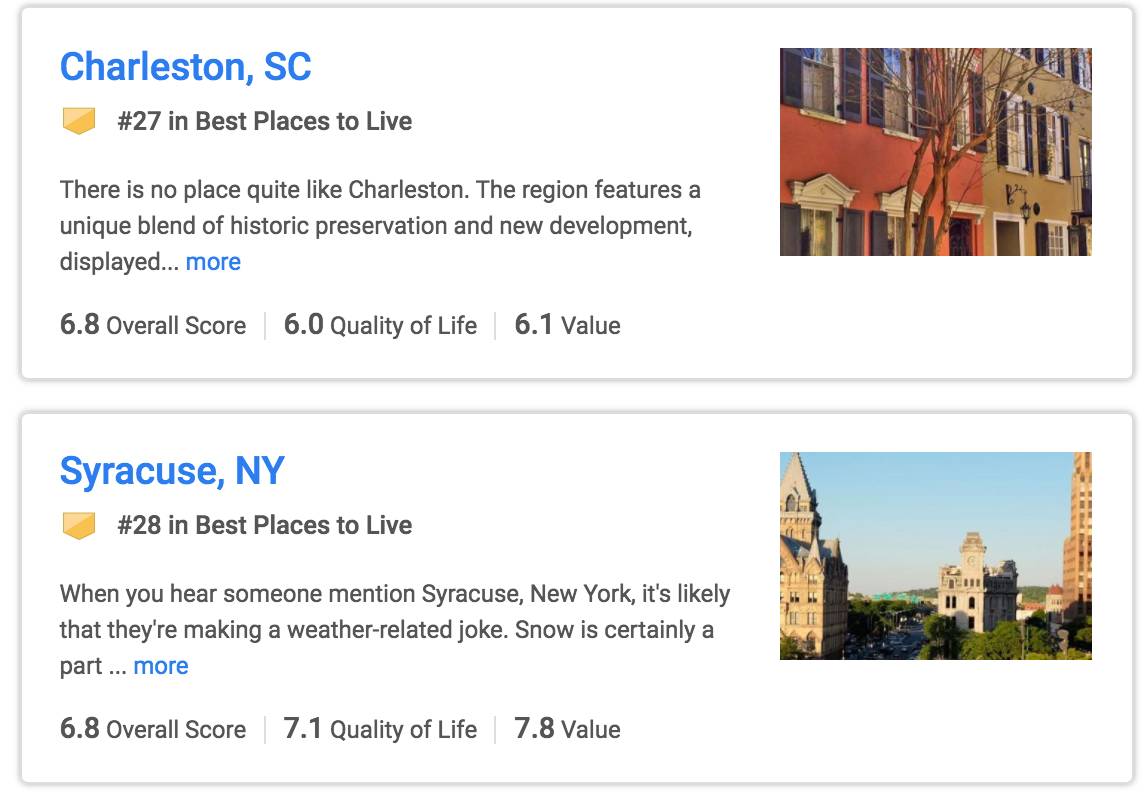Expand Syracuse description with the more link

click(161, 666)
